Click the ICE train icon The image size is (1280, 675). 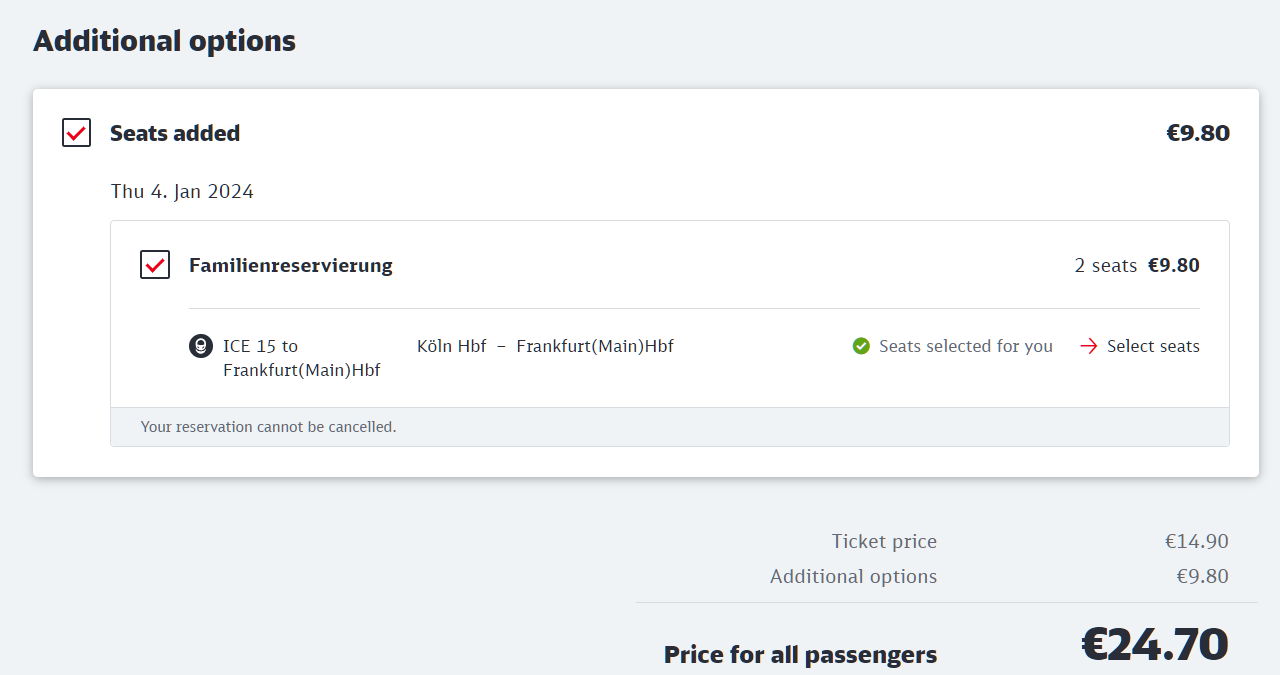pyautogui.click(x=201, y=346)
